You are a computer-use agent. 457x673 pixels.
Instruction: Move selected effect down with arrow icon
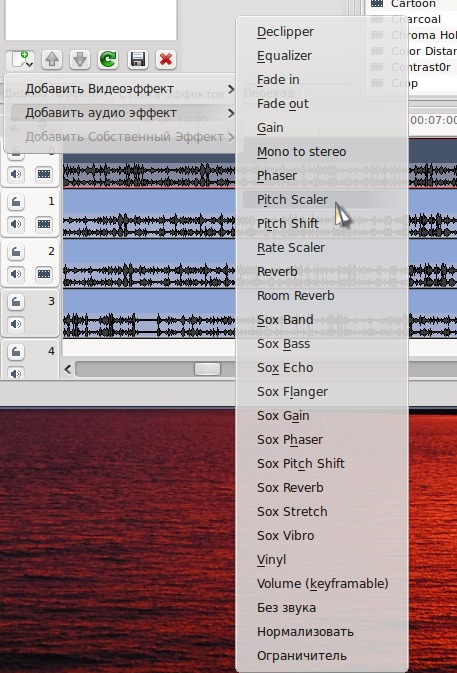(x=80, y=59)
